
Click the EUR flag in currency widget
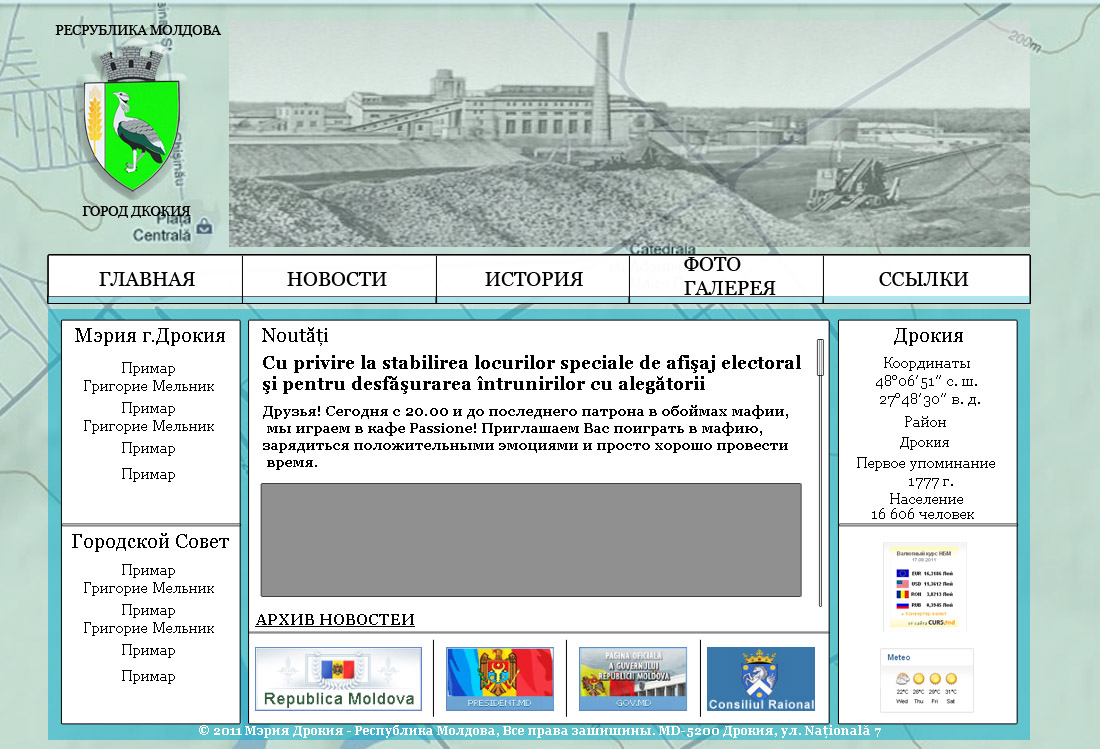(x=902, y=573)
